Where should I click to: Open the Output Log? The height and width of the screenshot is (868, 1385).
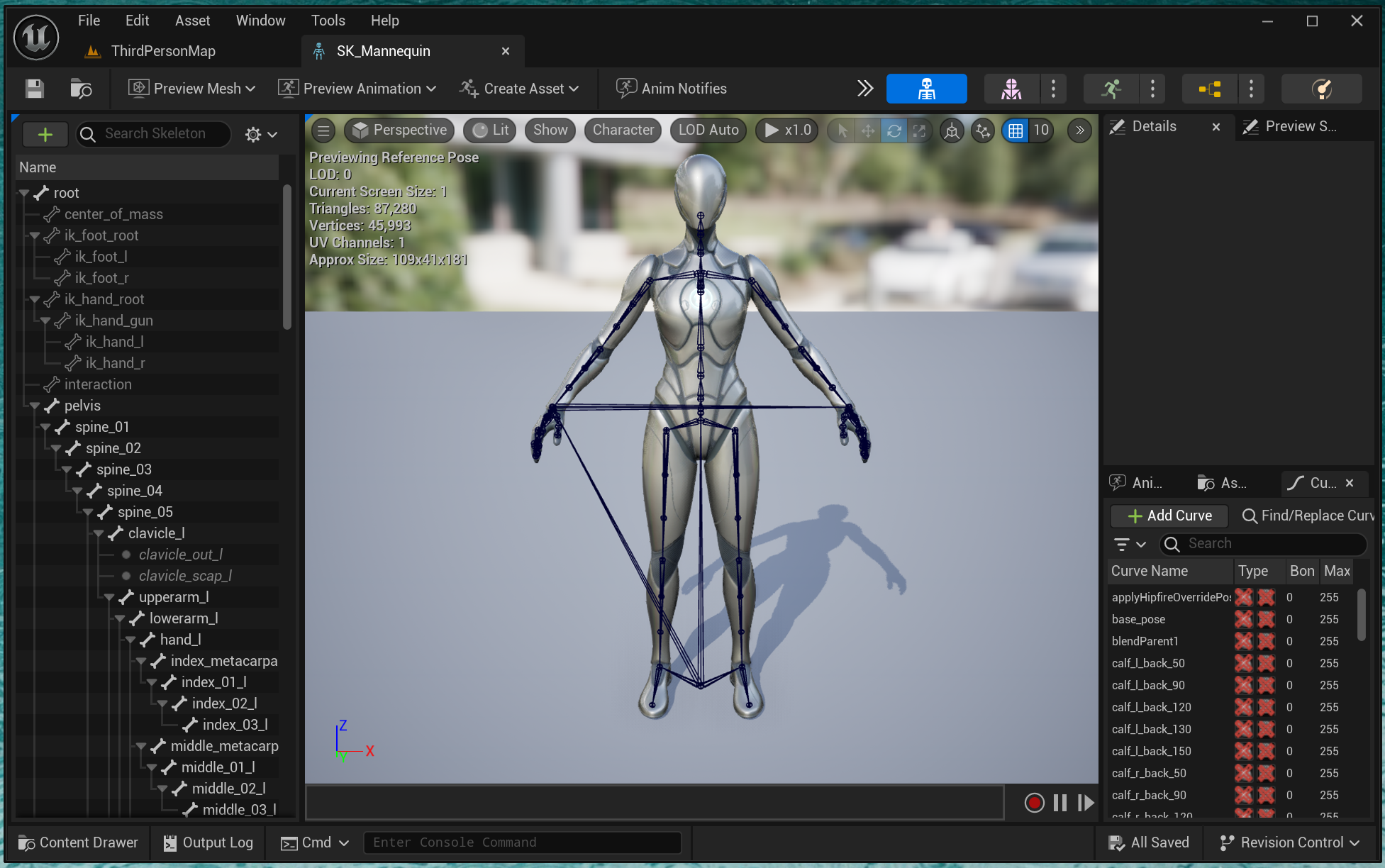pos(208,842)
